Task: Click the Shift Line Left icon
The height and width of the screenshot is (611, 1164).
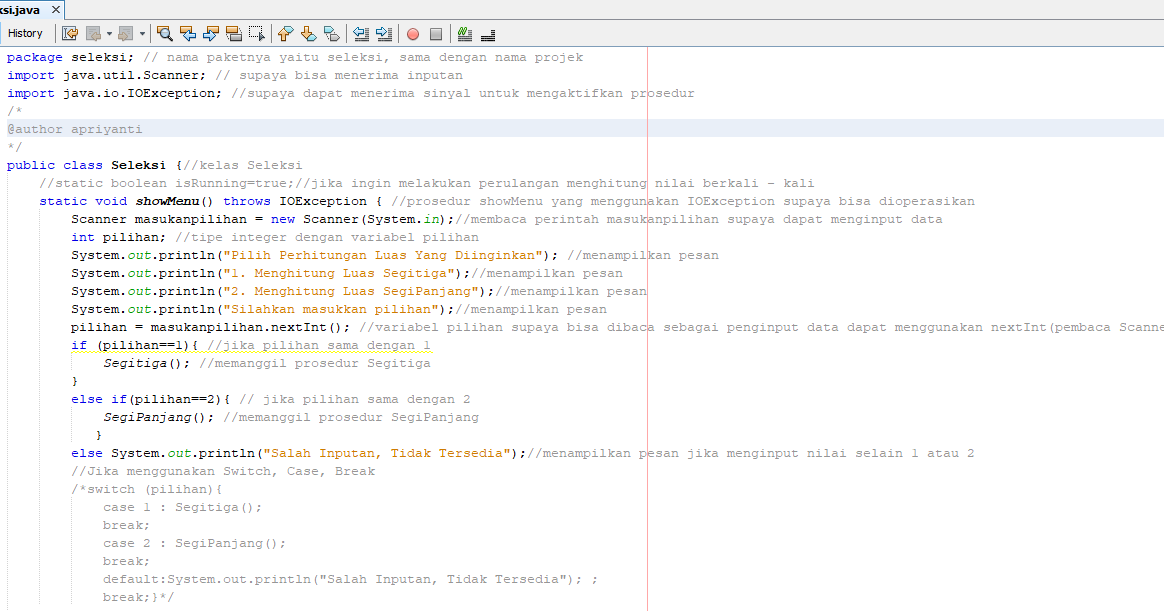Action: pos(363,33)
